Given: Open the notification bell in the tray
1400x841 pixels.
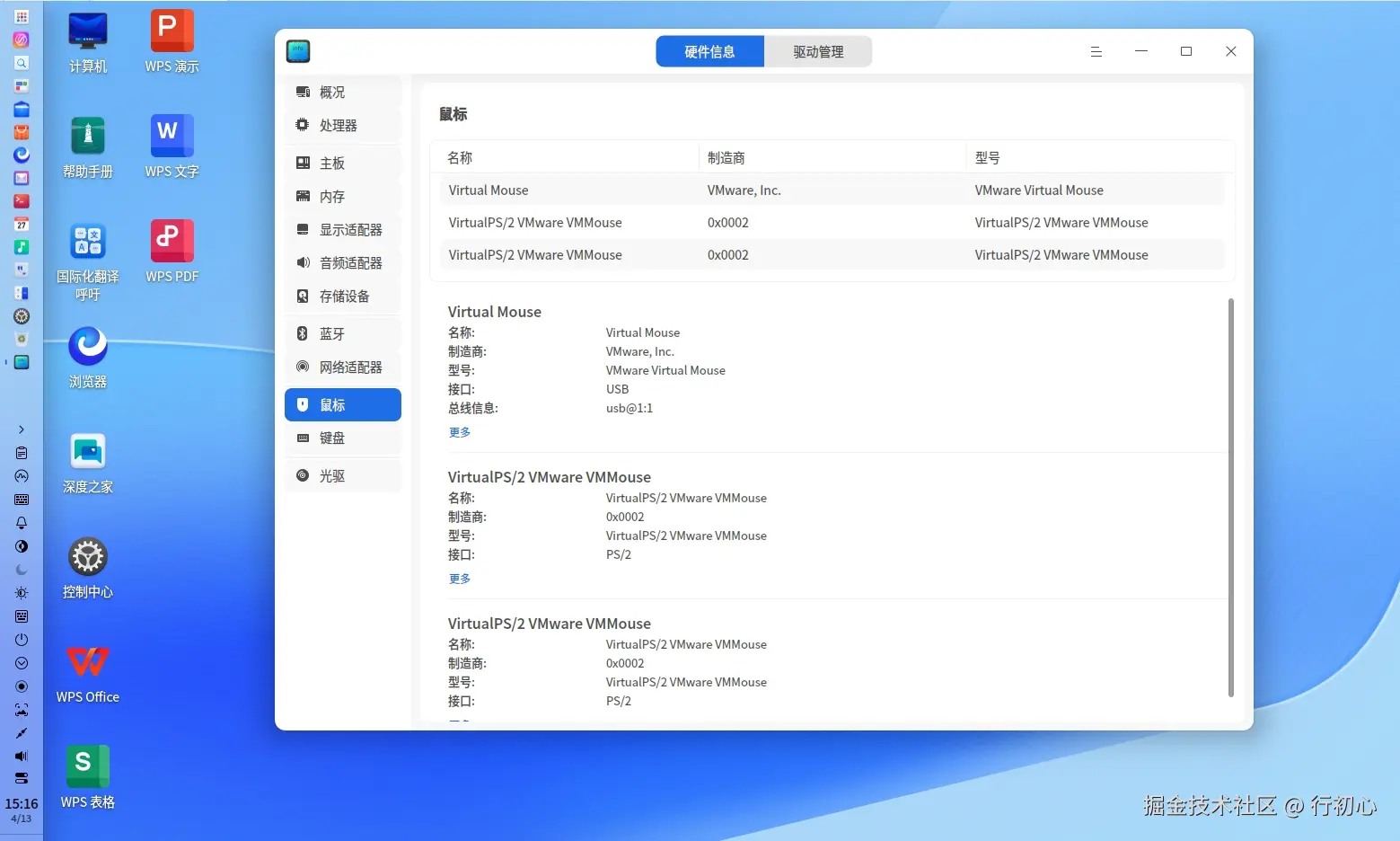Looking at the screenshot, I should tap(22, 523).
